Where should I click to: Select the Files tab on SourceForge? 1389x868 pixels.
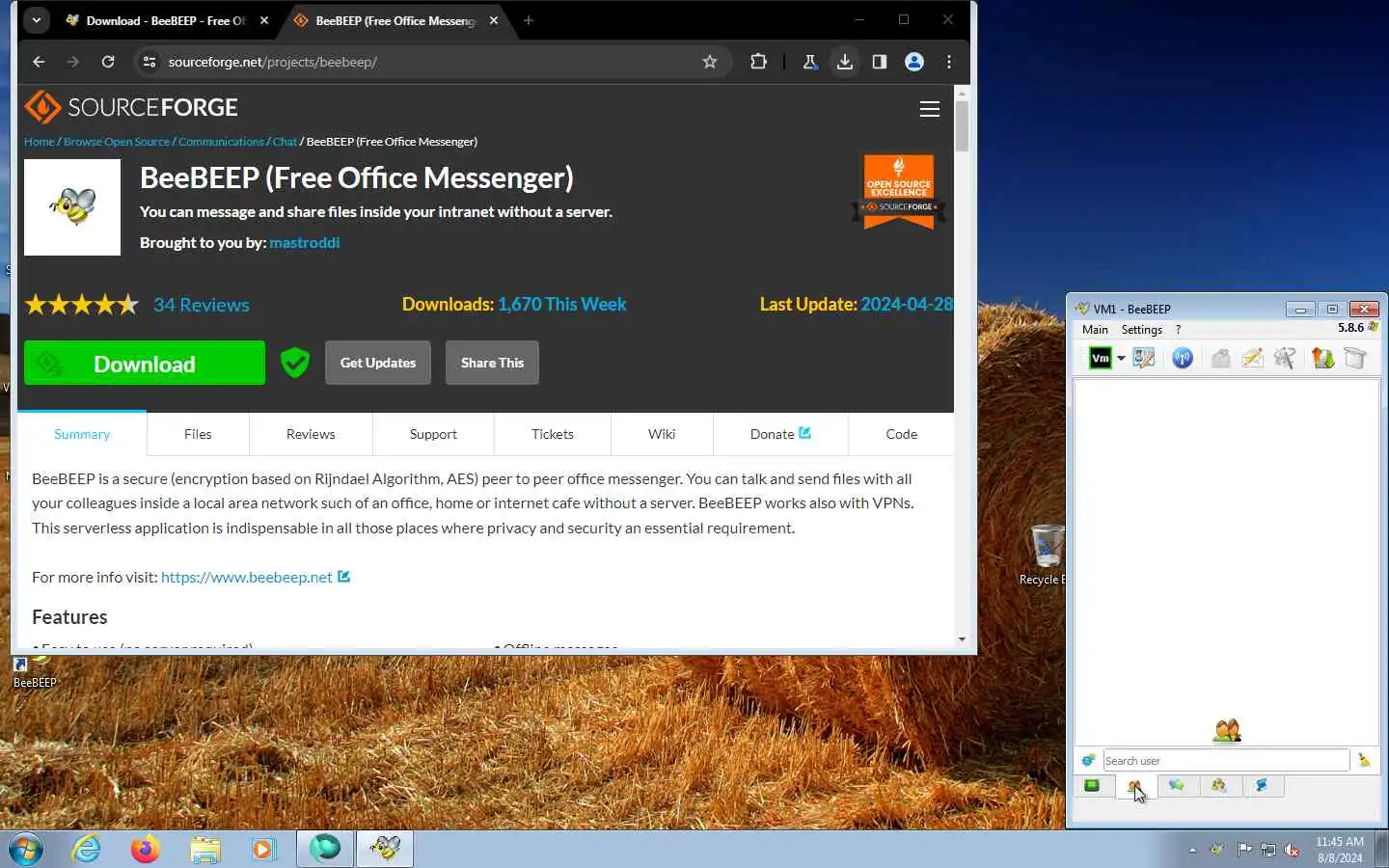tap(198, 434)
